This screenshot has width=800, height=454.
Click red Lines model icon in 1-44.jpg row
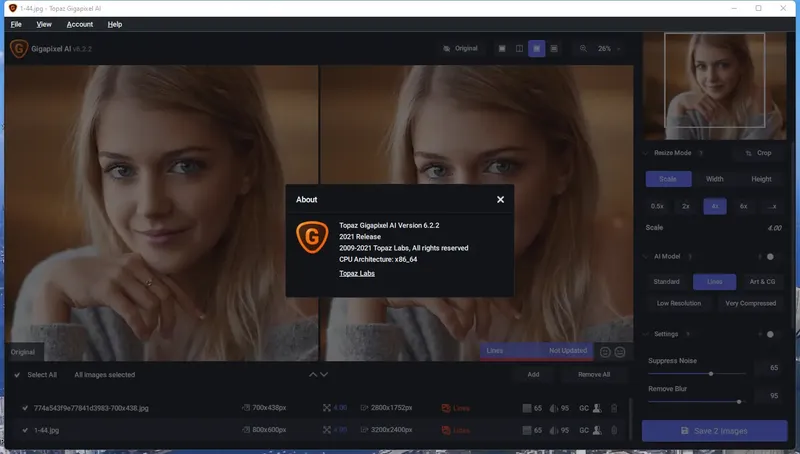point(446,430)
